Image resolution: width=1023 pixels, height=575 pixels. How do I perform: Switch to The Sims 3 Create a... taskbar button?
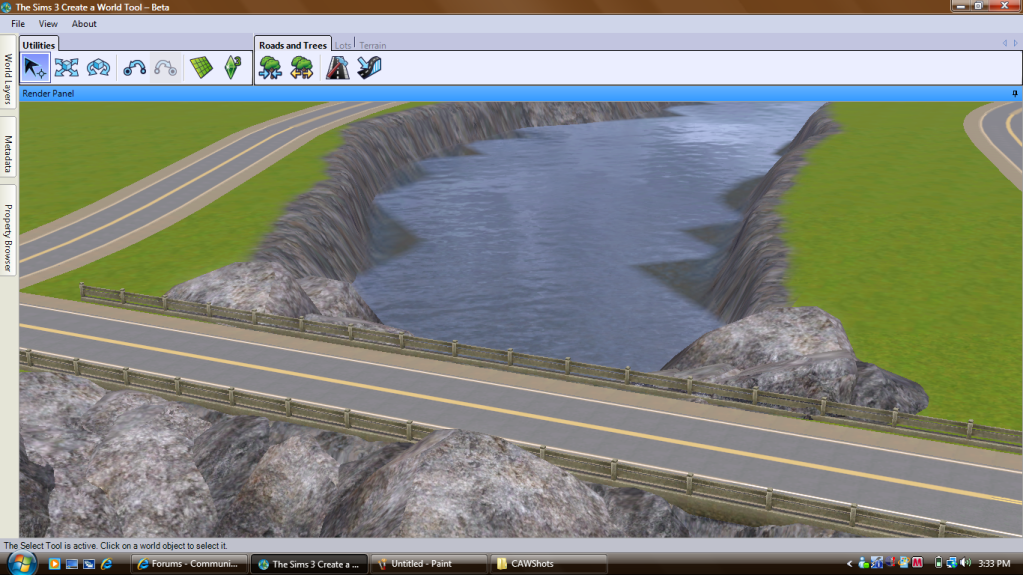point(309,564)
